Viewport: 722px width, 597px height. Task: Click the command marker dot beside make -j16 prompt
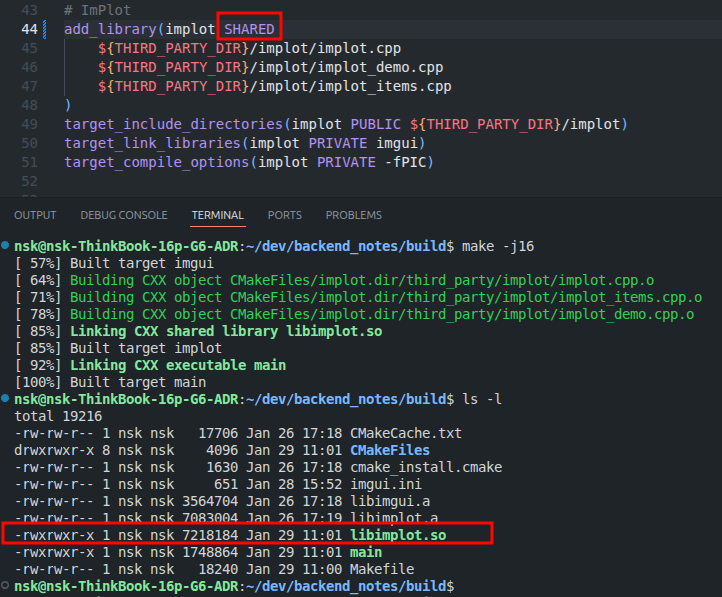click(x=6, y=247)
